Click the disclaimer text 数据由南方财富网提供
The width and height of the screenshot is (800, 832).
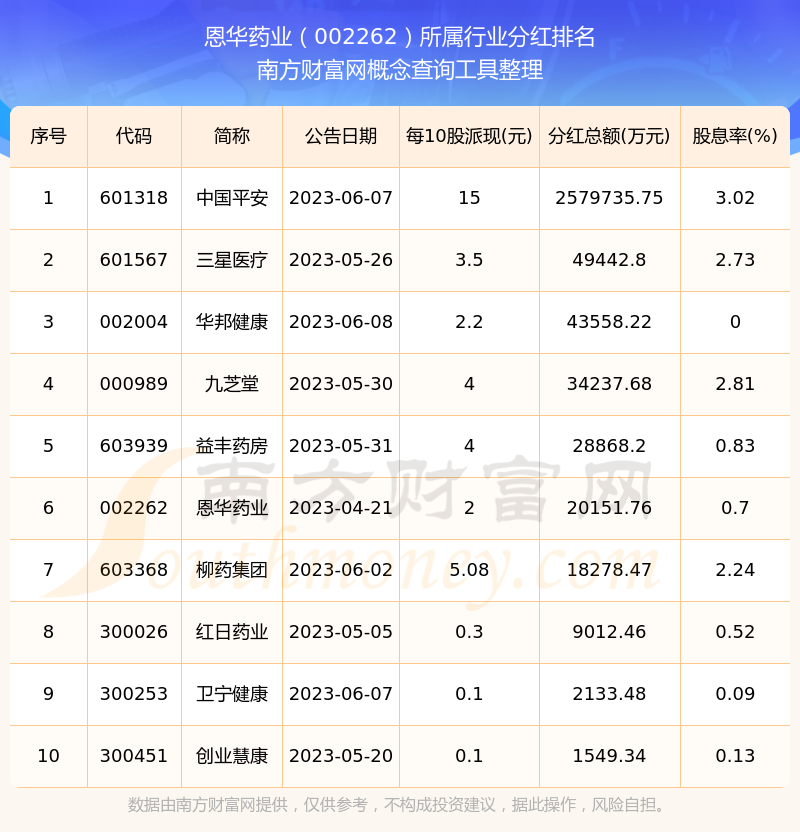[x=207, y=805]
